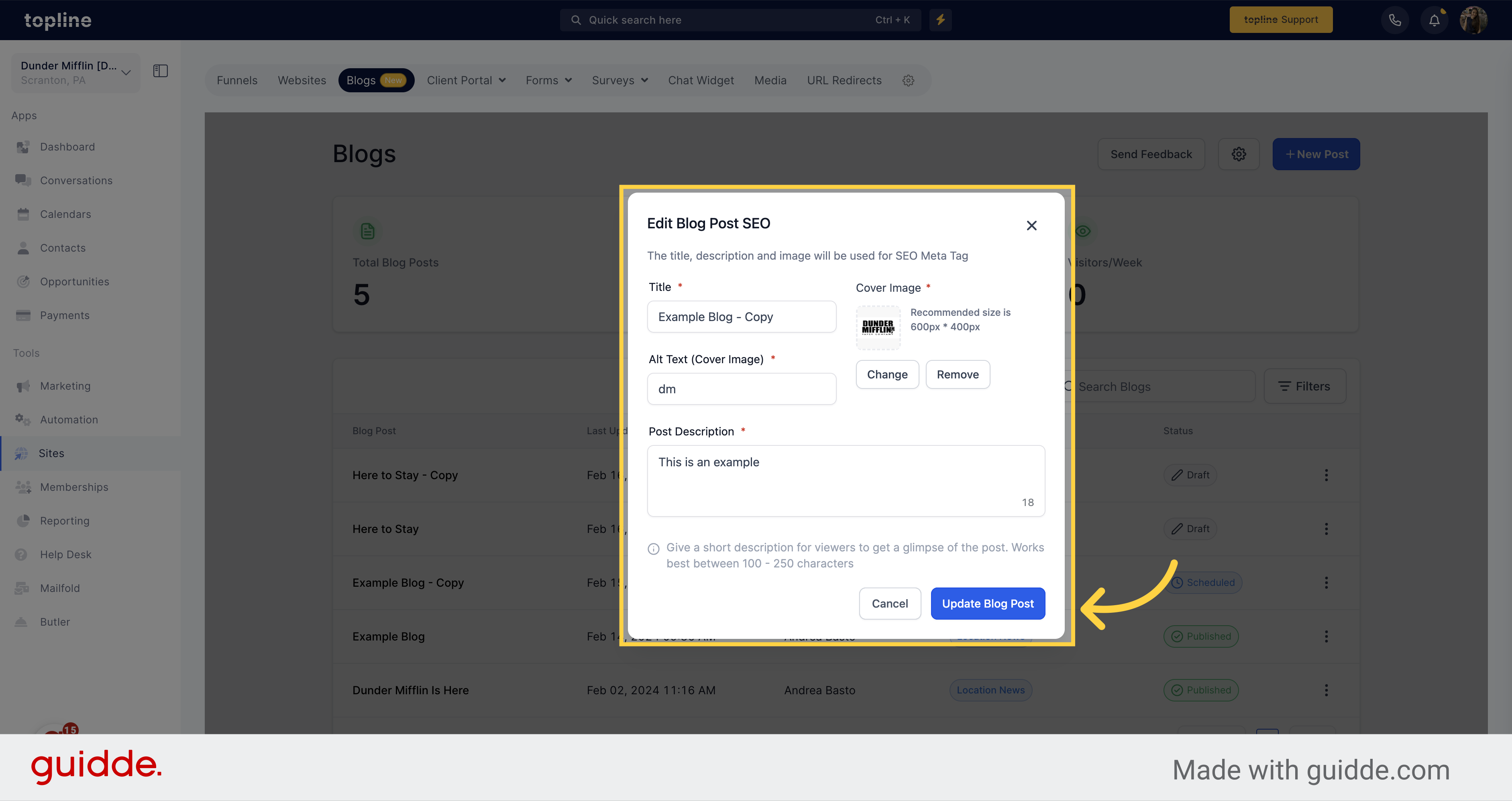Open the Dashboard sidebar icon

pos(23,147)
